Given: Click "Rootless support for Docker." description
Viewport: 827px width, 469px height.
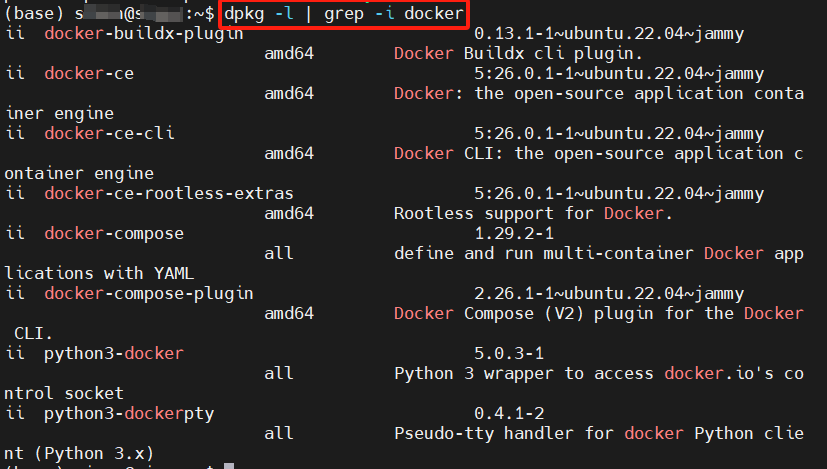Looking at the screenshot, I should [533, 213].
